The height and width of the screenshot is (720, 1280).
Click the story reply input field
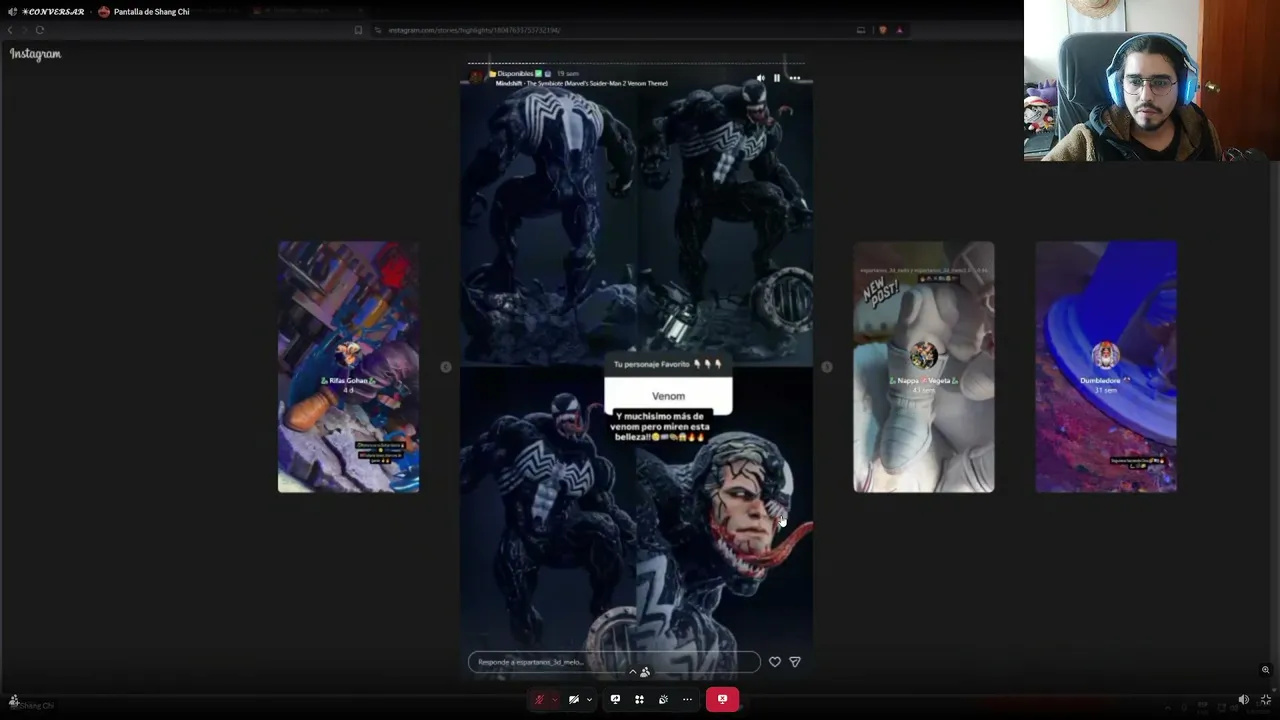614,662
